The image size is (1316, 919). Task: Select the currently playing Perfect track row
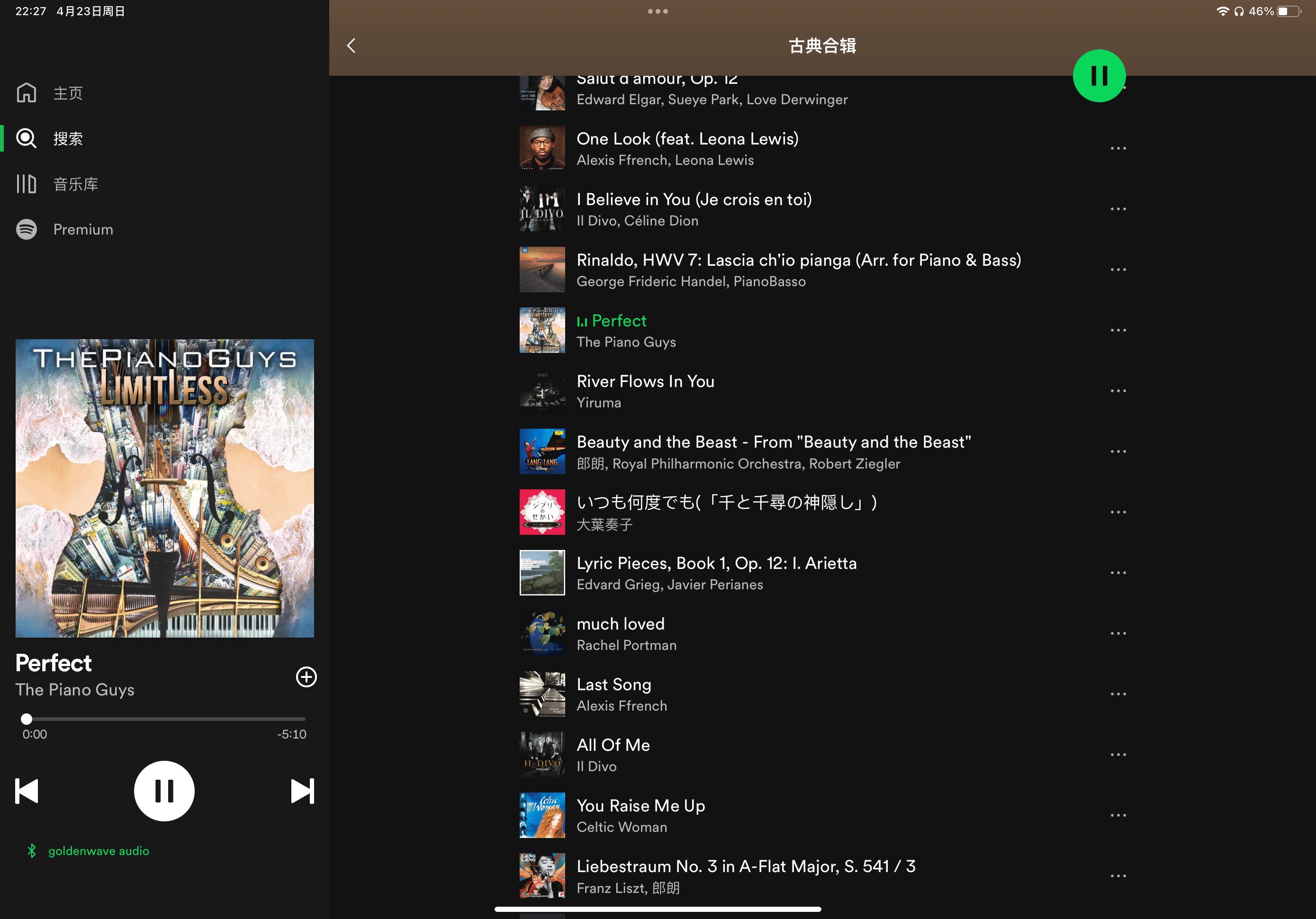[x=823, y=330]
